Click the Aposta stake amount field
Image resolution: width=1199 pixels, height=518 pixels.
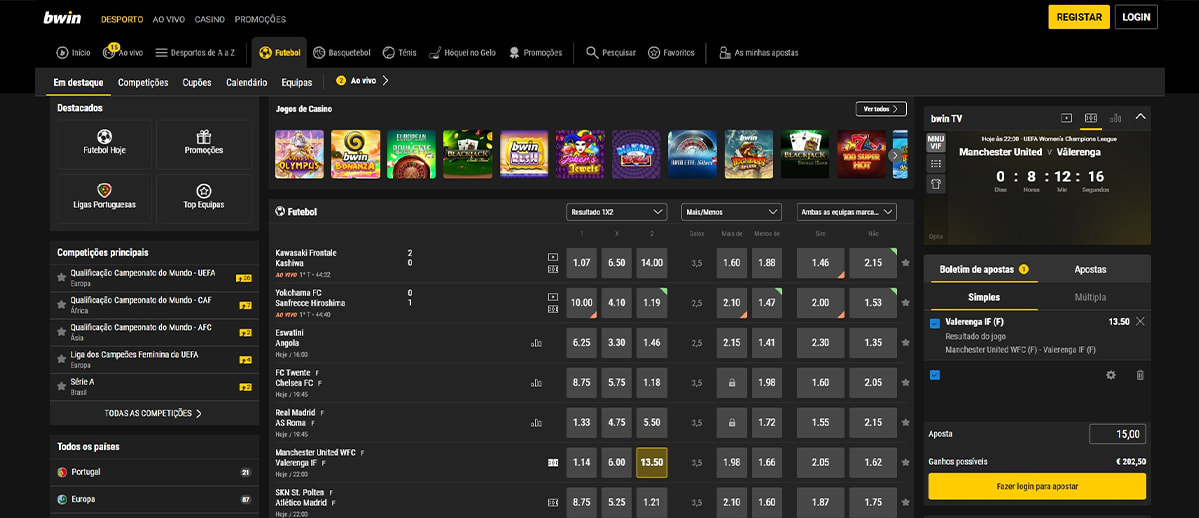pos(1117,434)
